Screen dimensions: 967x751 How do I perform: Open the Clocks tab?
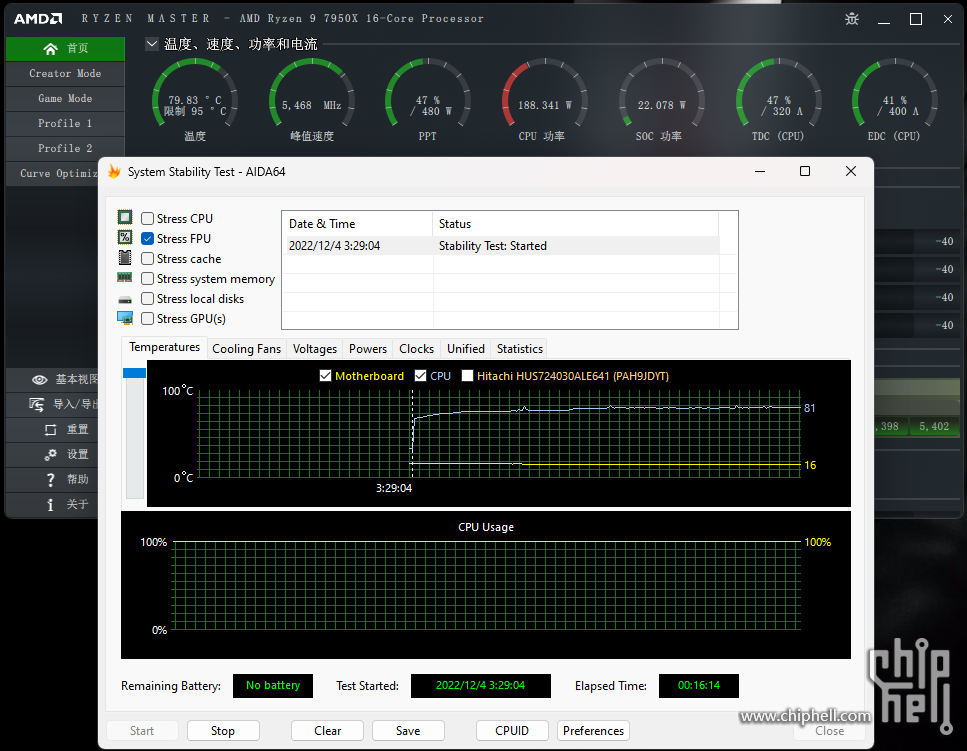tap(416, 348)
